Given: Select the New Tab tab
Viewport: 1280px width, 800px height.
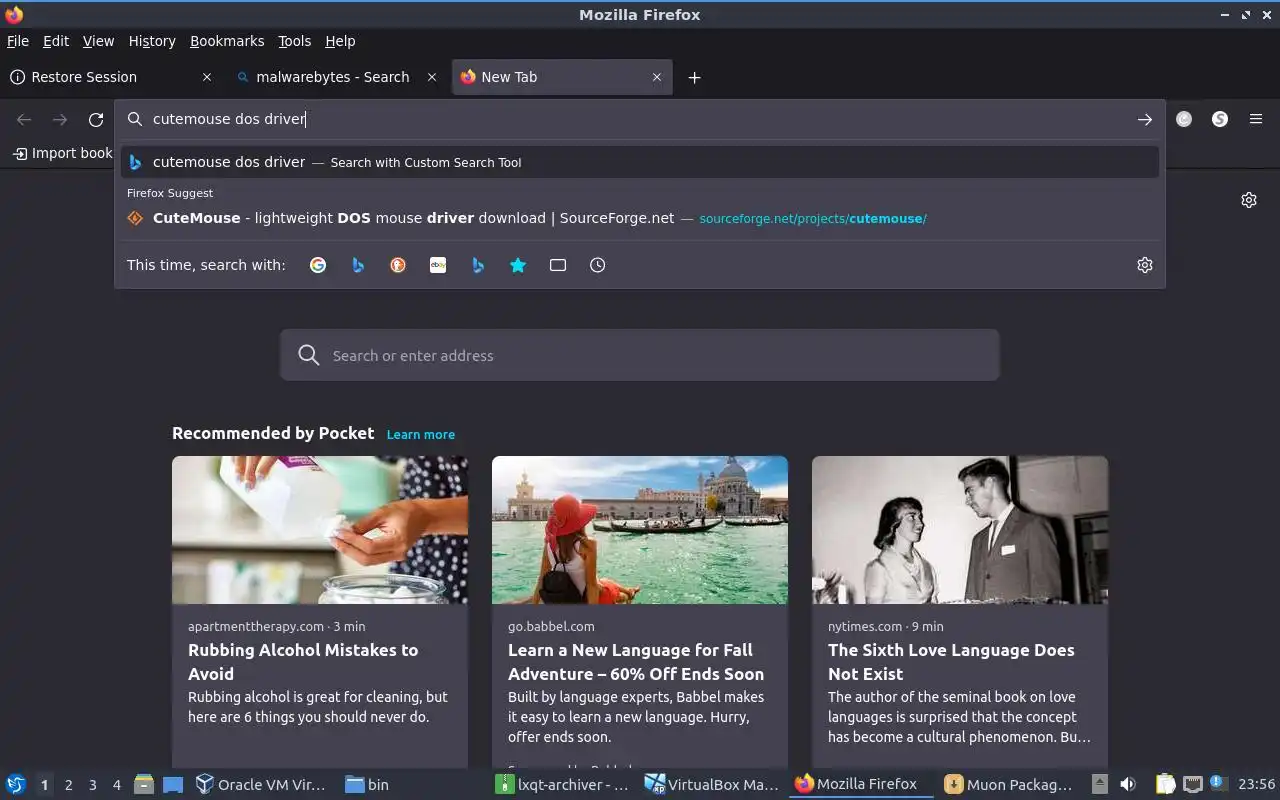Looking at the screenshot, I should click(562, 77).
